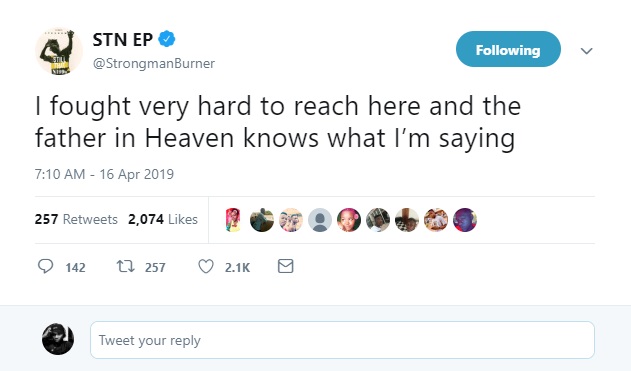Click the 142 replies count

(75, 268)
